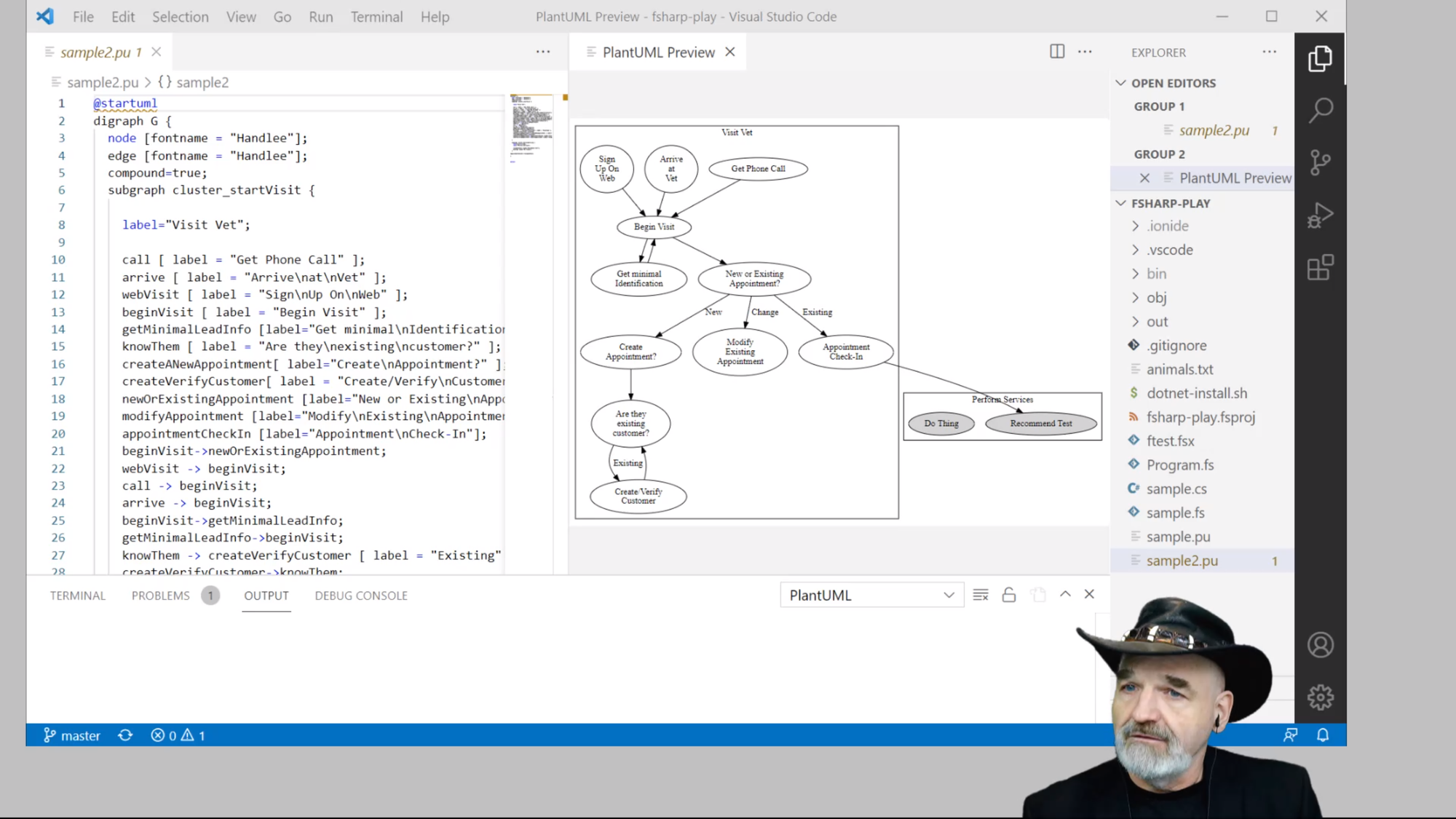Open the View menu
The image size is (1456, 819).
click(241, 16)
